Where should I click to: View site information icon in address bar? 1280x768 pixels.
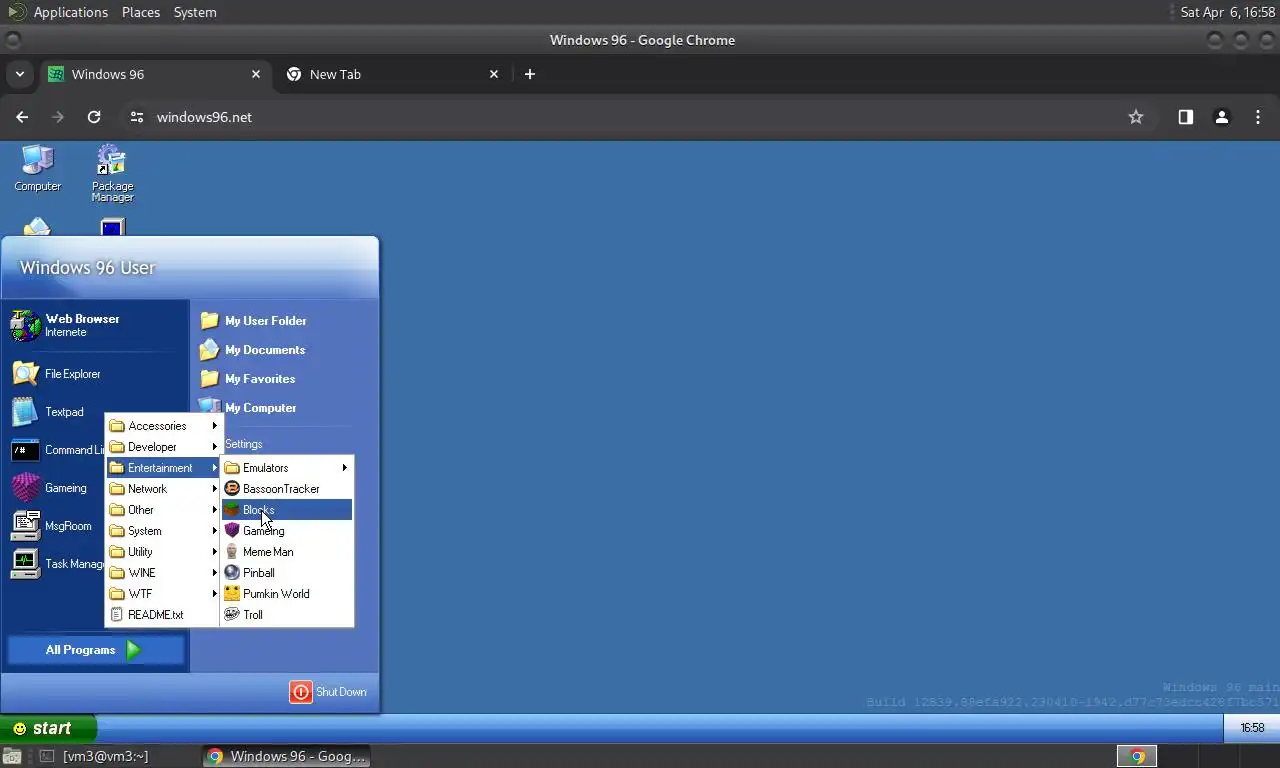[137, 117]
